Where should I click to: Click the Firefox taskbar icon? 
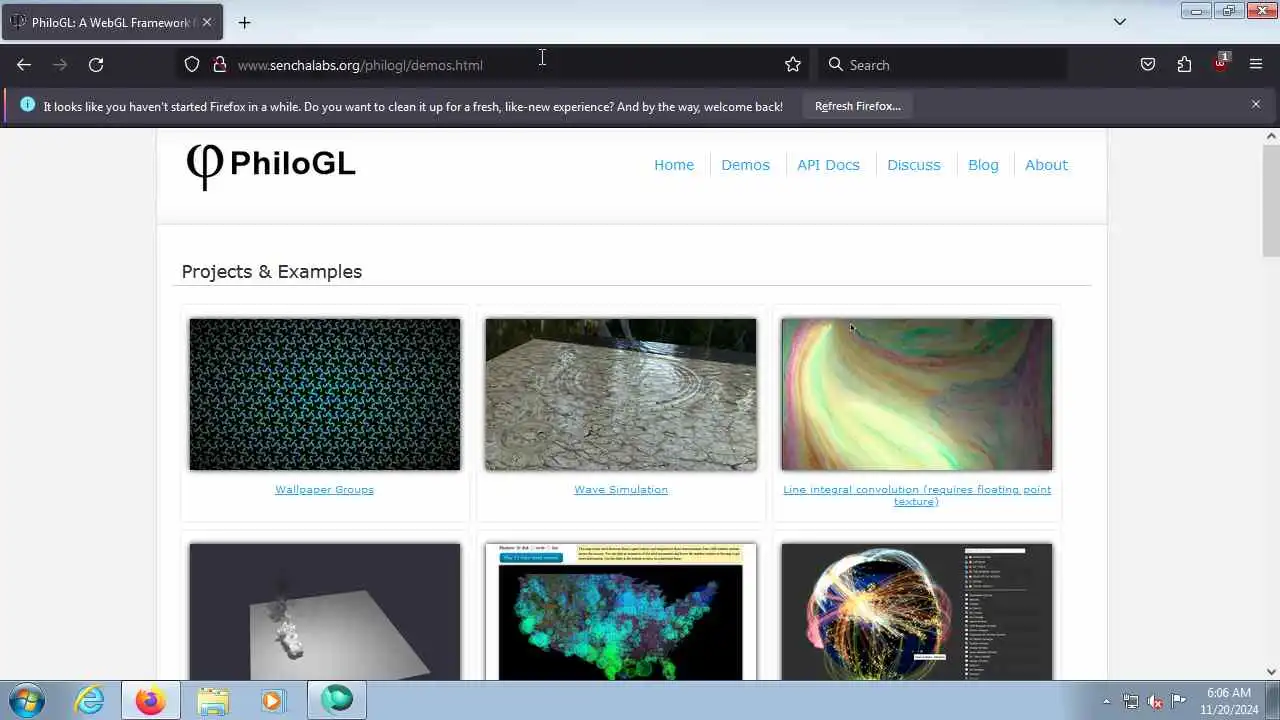(x=151, y=700)
